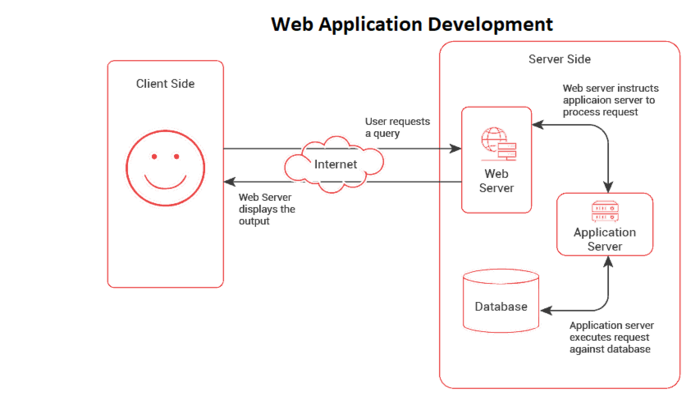The height and width of the screenshot is (400, 700).
Task: Click the smiley face user icon
Action: click(x=165, y=166)
